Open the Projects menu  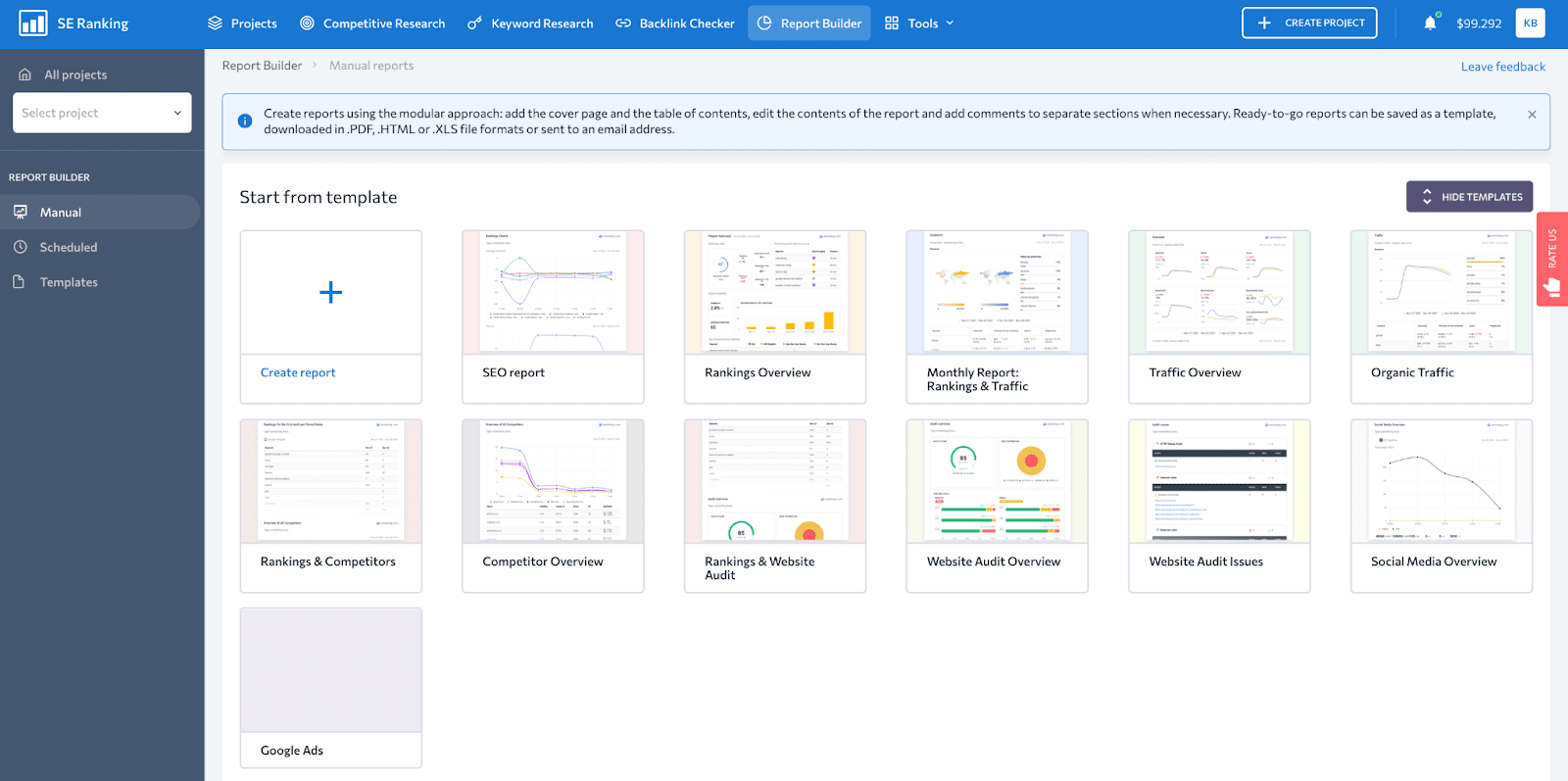click(x=242, y=24)
